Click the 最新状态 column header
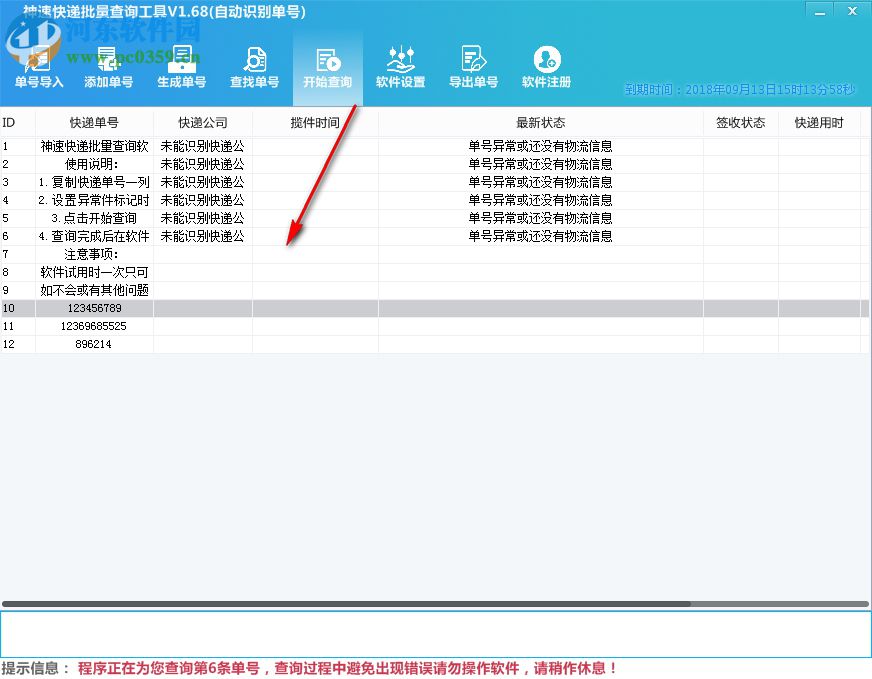The width and height of the screenshot is (872, 679). [x=541, y=122]
